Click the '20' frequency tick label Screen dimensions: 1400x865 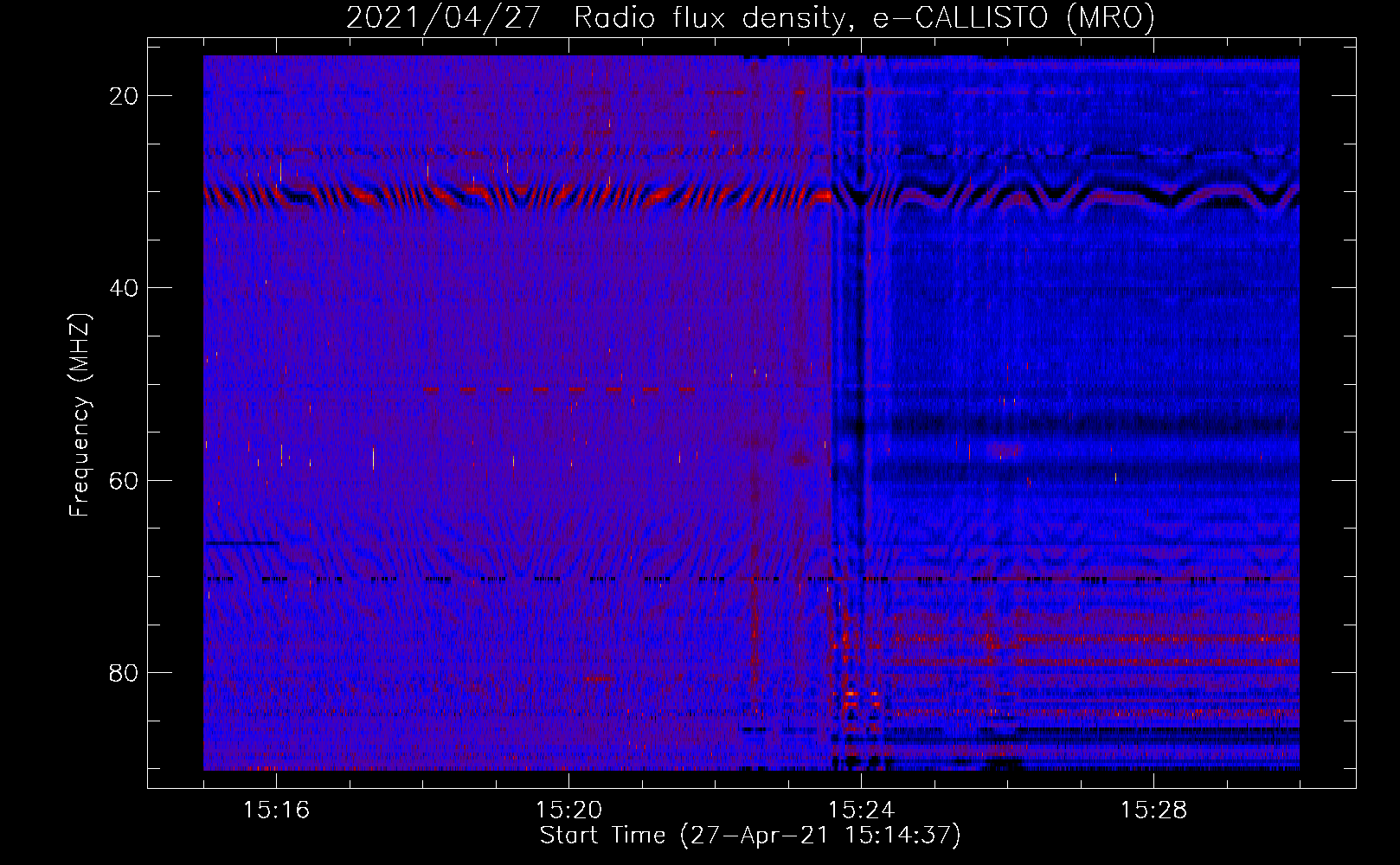click(x=125, y=96)
